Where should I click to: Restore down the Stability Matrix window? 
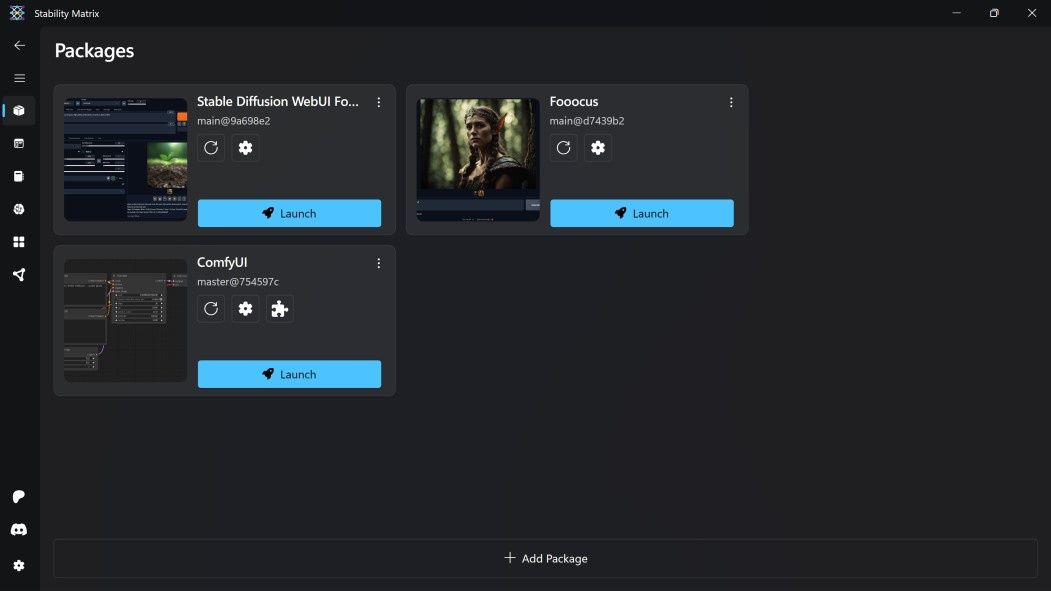[x=994, y=13]
